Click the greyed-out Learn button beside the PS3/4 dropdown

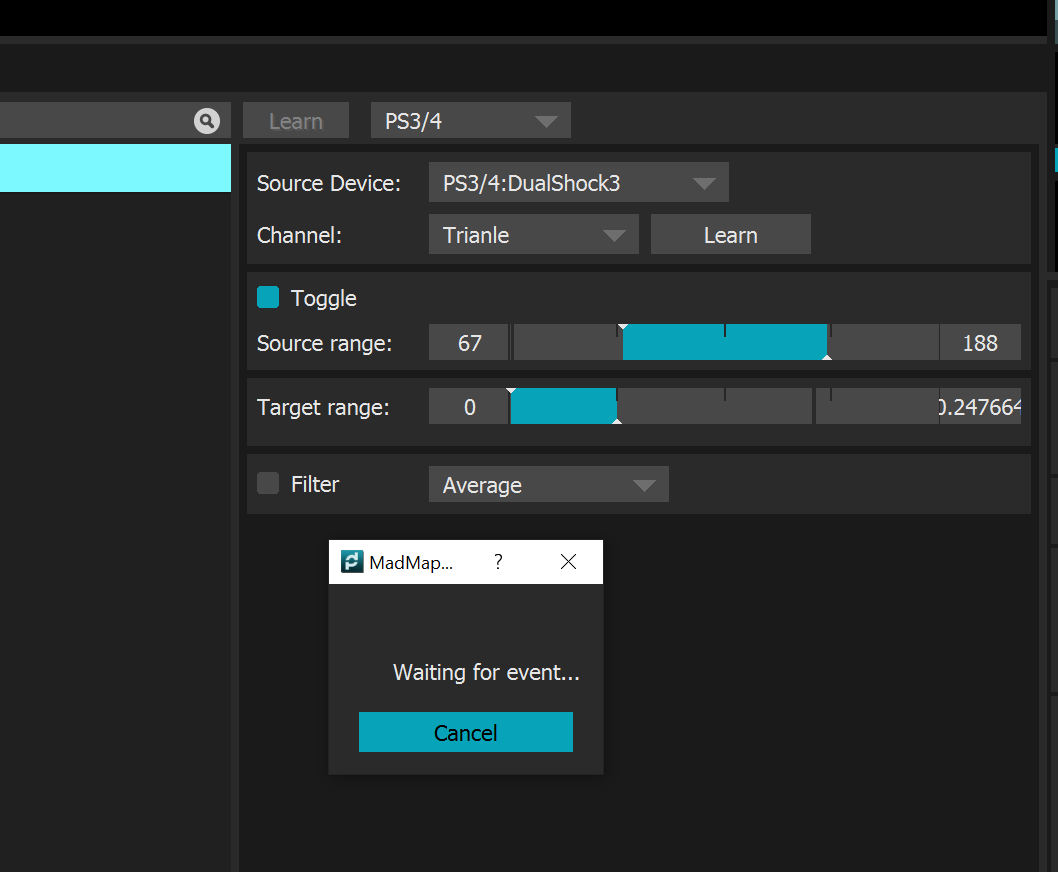click(296, 121)
